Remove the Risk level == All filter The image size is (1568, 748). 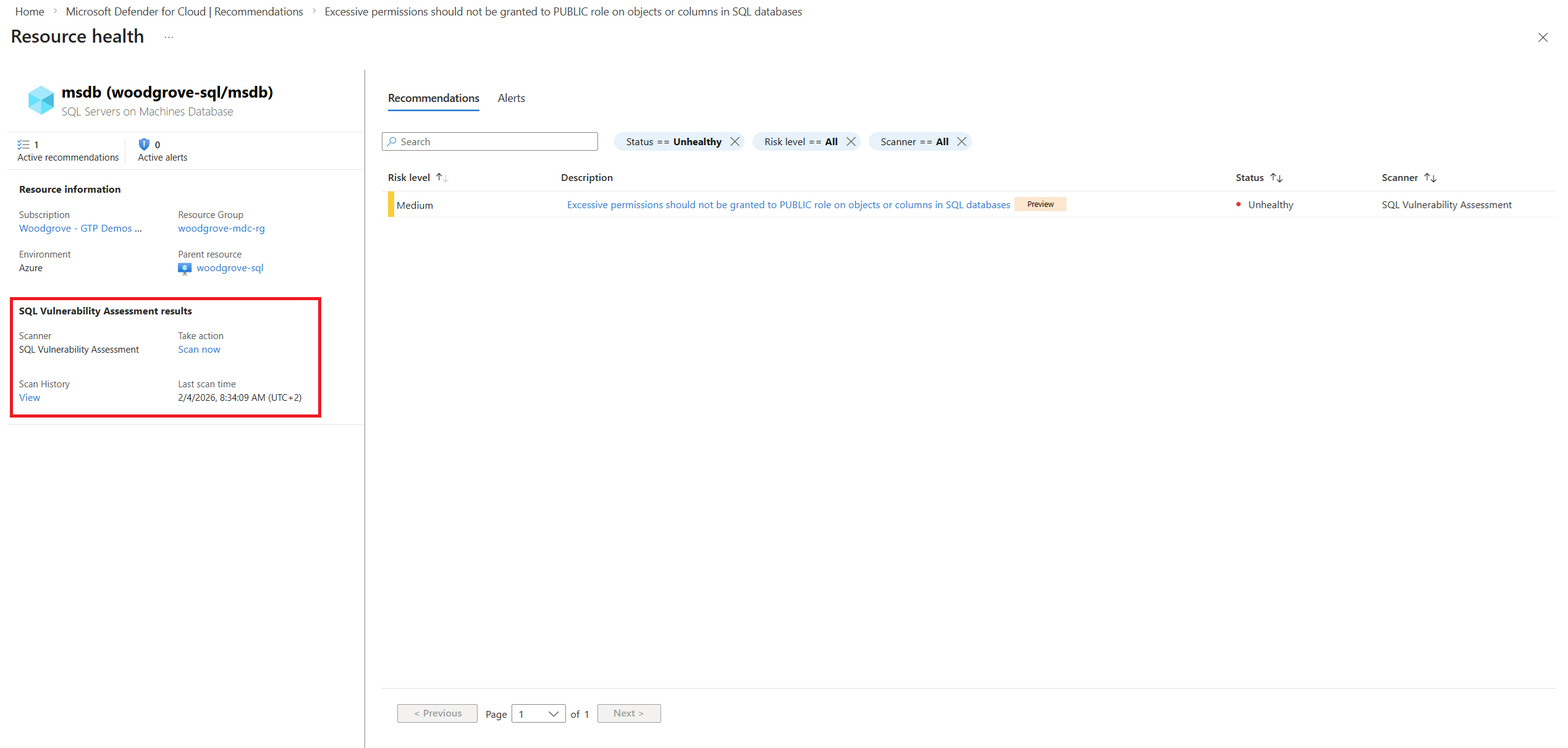(x=851, y=141)
